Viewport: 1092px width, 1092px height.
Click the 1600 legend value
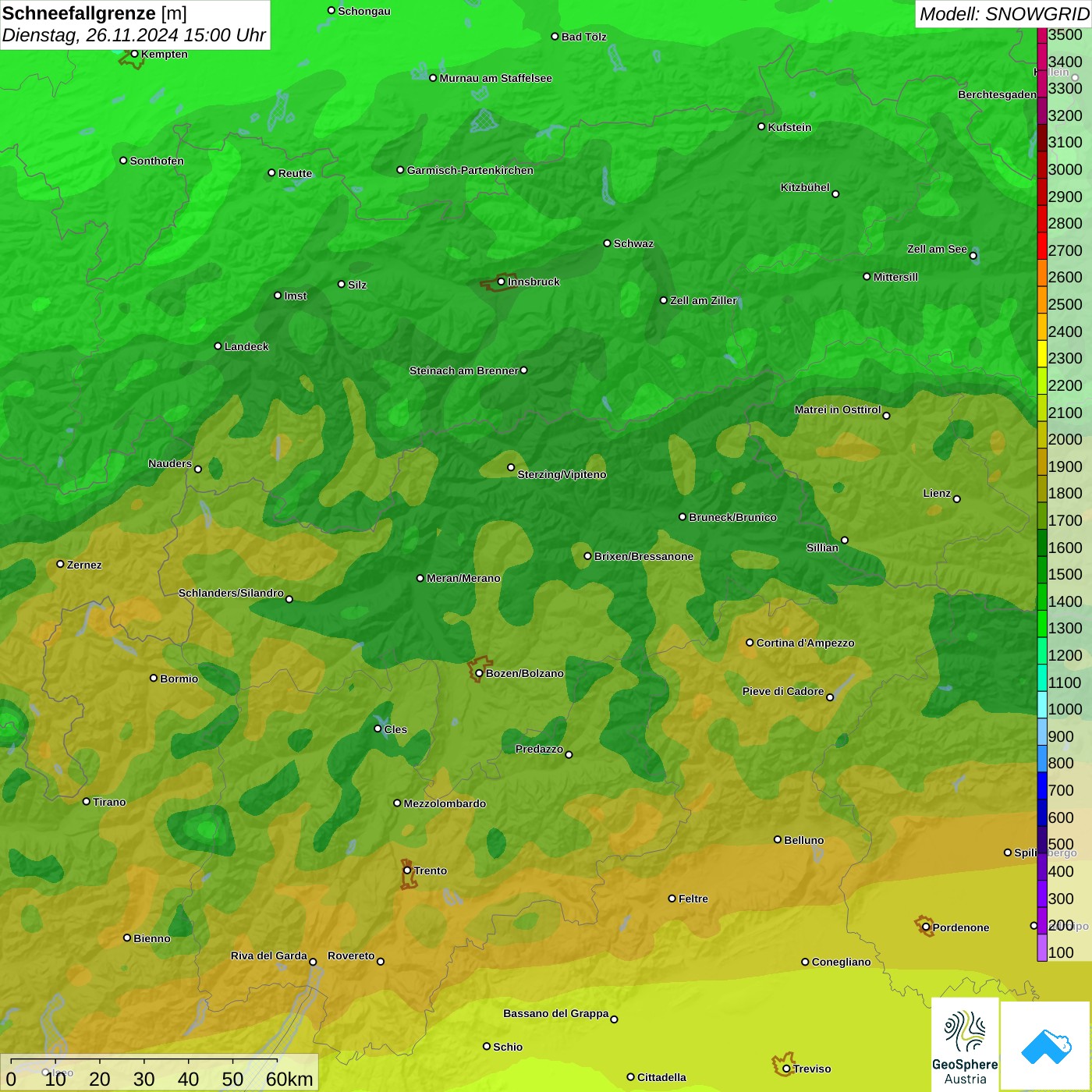coord(1065,548)
